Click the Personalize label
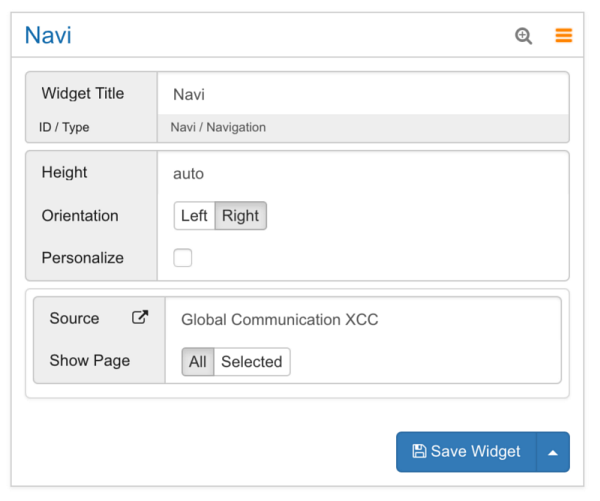 coord(83,258)
